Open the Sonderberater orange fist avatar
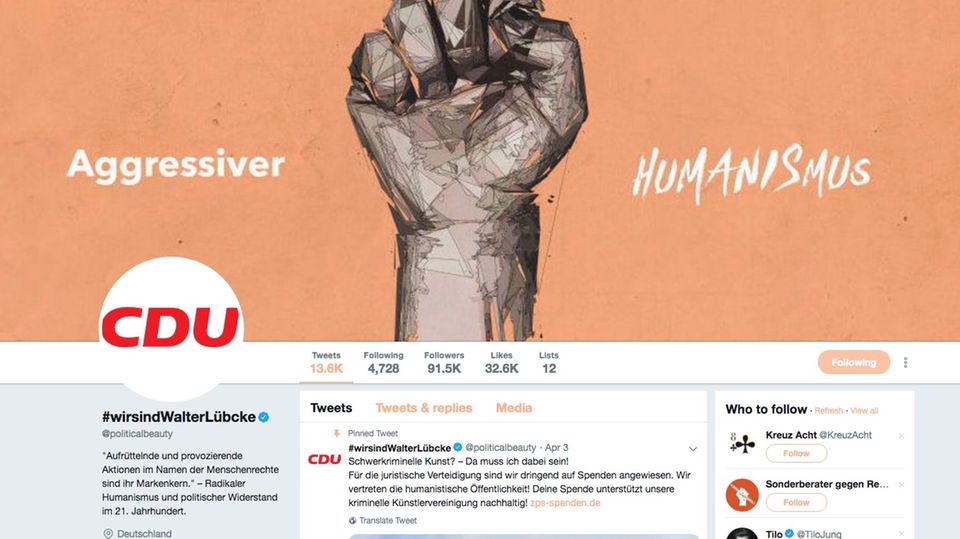This screenshot has width=960, height=539. click(x=742, y=495)
